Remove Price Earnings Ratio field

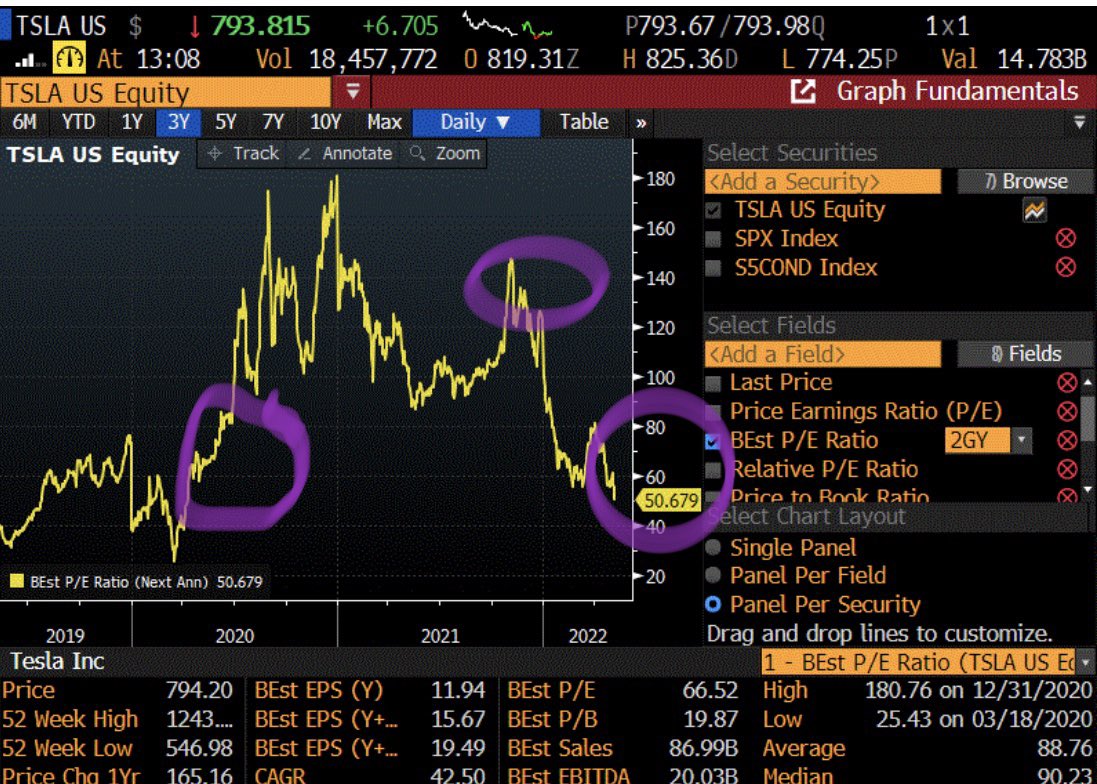tap(1067, 411)
